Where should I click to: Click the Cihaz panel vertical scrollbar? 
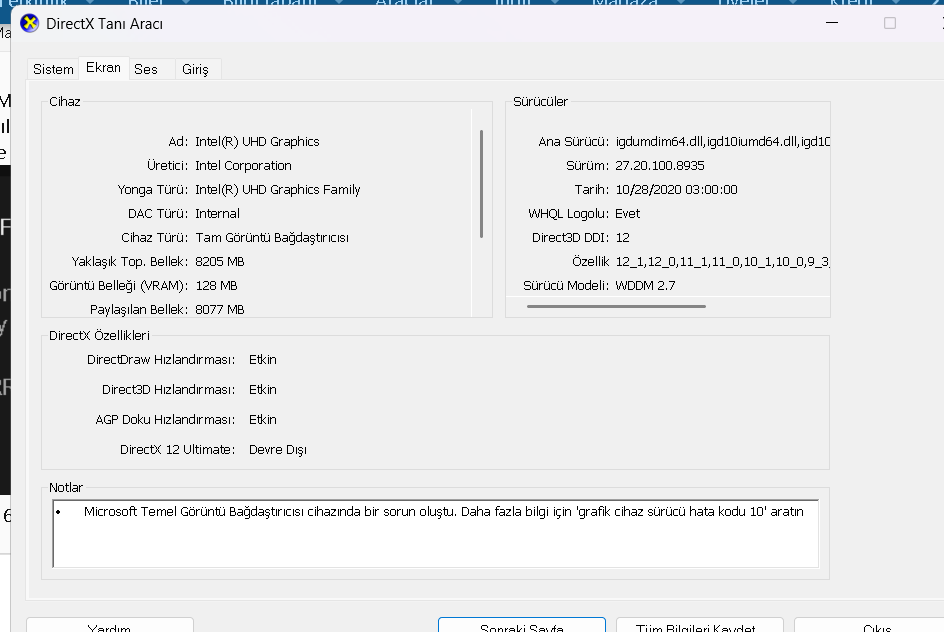(481, 184)
